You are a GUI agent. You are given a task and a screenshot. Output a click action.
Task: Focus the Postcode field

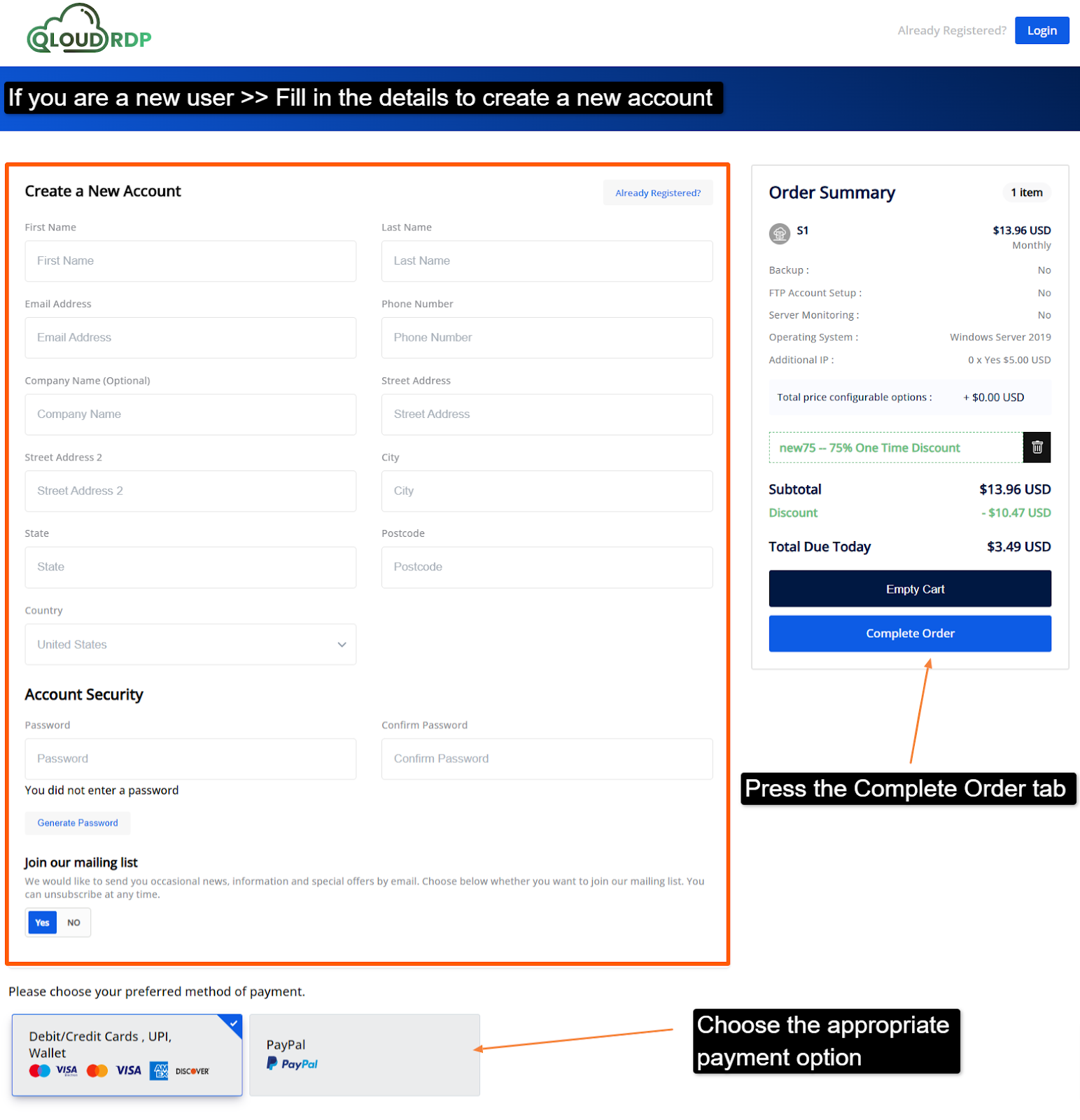click(547, 567)
